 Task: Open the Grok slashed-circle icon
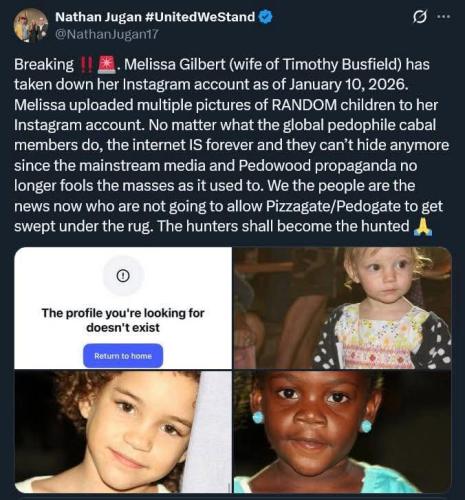(419, 17)
